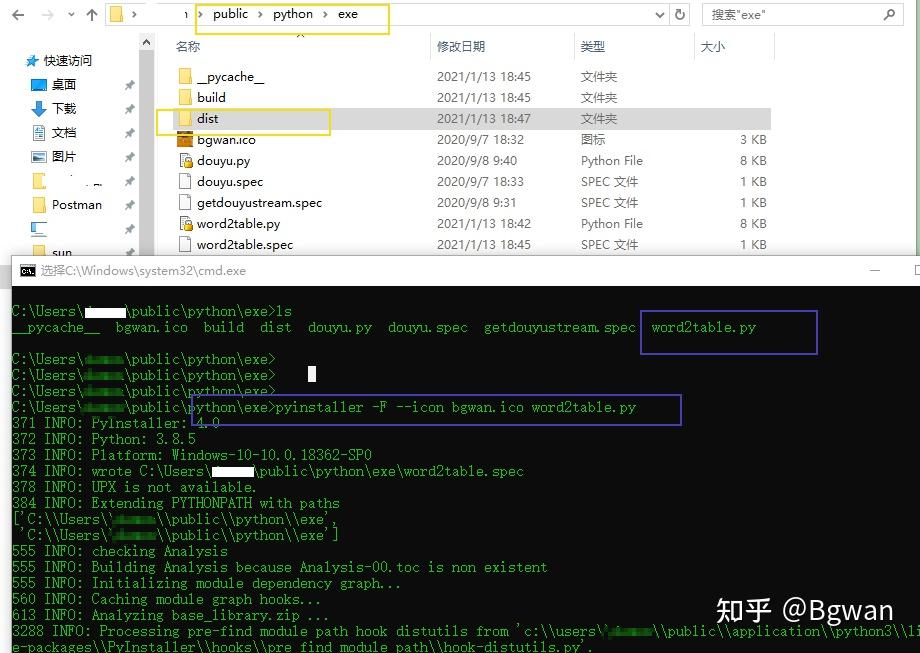Image resolution: width=920 pixels, height=653 pixels.
Task: Open 文档 in quick access
Action: 63,133
